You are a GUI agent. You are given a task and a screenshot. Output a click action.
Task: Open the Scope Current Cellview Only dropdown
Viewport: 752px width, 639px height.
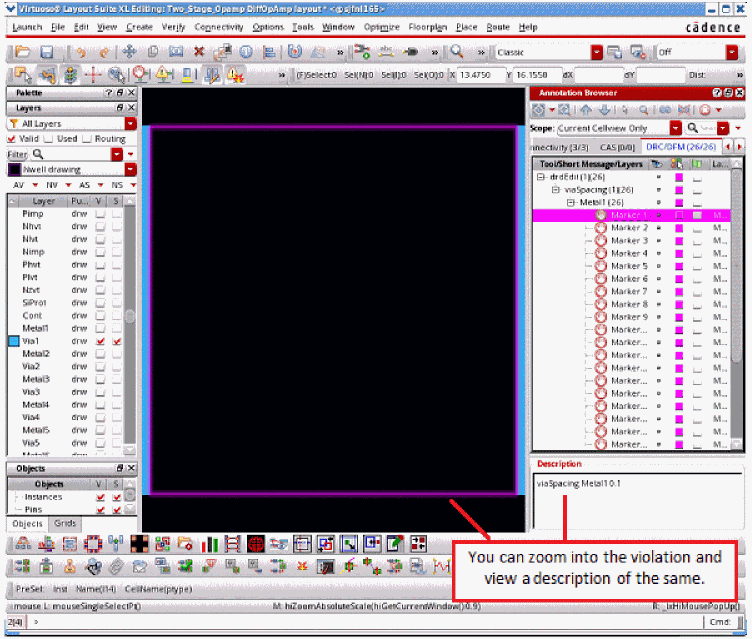coord(675,128)
